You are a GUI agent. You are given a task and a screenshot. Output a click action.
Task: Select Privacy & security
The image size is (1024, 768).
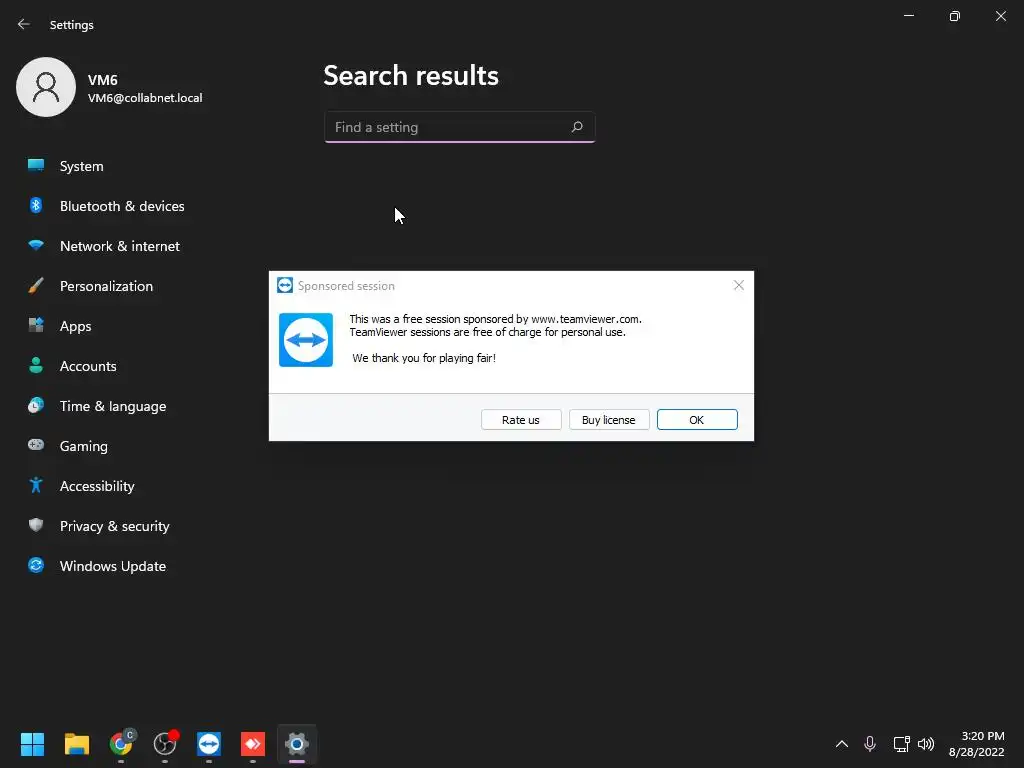(114, 526)
